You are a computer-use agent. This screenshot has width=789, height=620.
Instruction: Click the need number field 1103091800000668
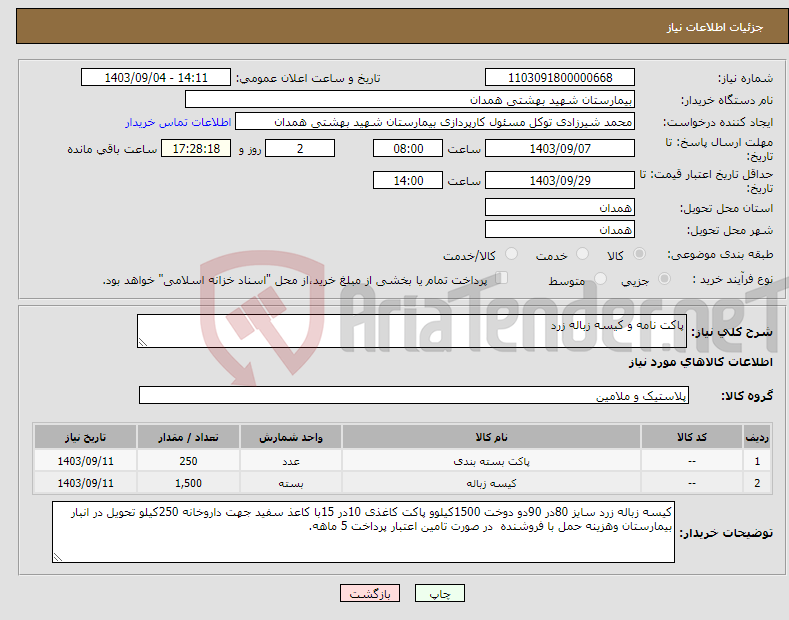pos(560,78)
